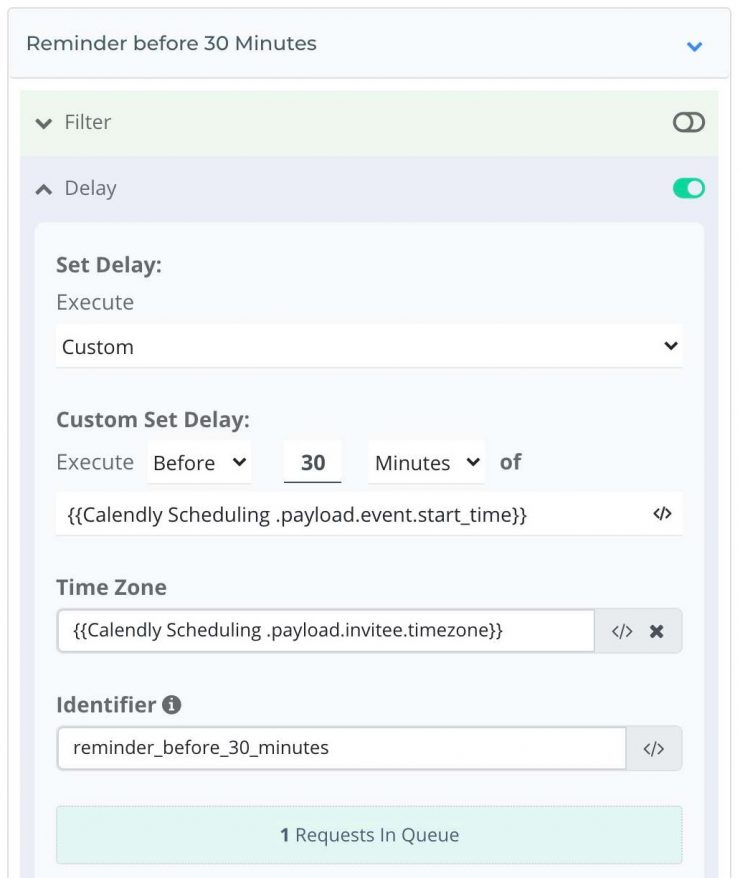This screenshot has width=740, height=878.
Task: Open the Execute dropdown showing Custom
Action: pyautogui.click(x=370, y=346)
